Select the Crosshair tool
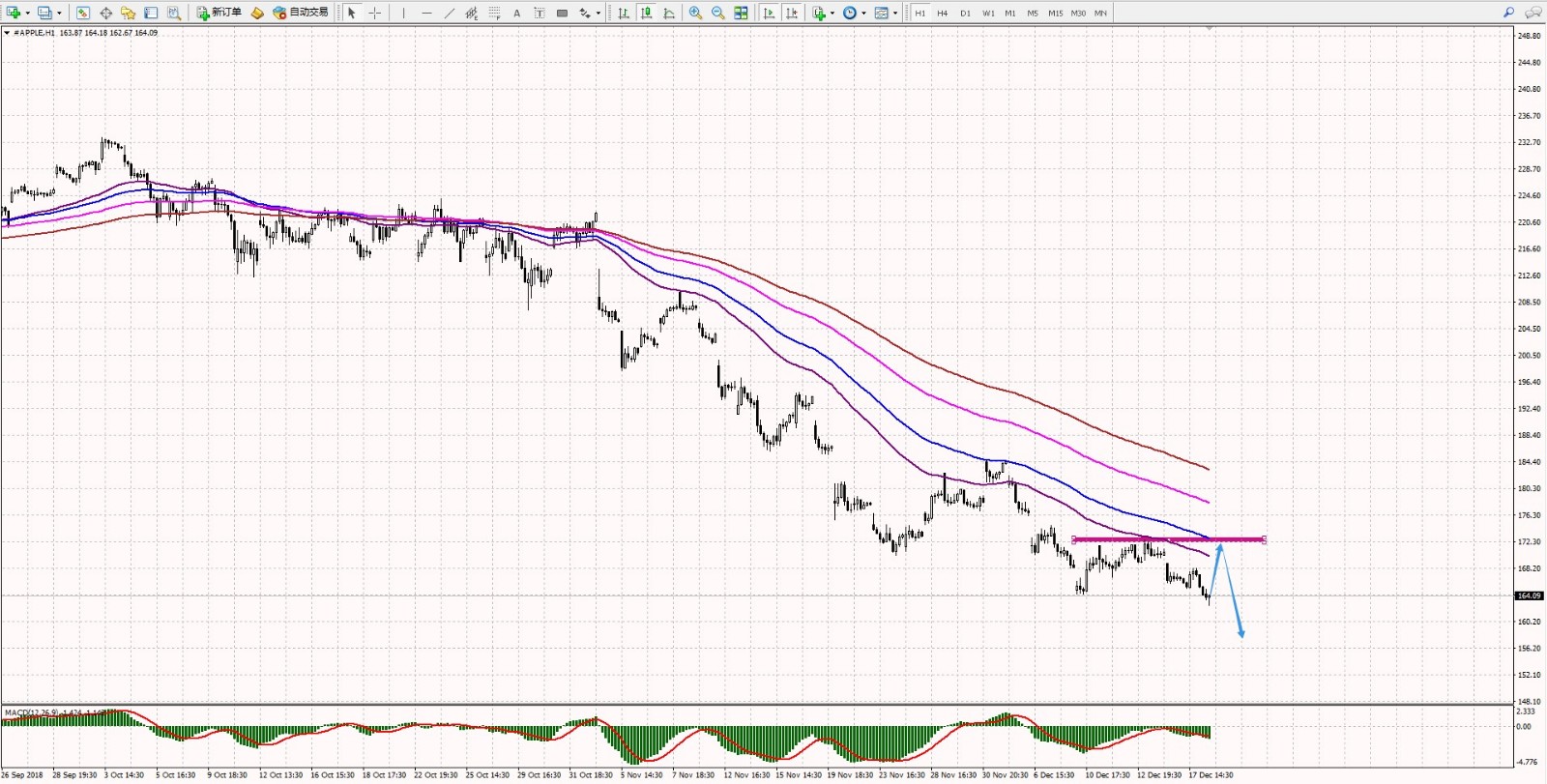1547x784 pixels. [x=374, y=13]
